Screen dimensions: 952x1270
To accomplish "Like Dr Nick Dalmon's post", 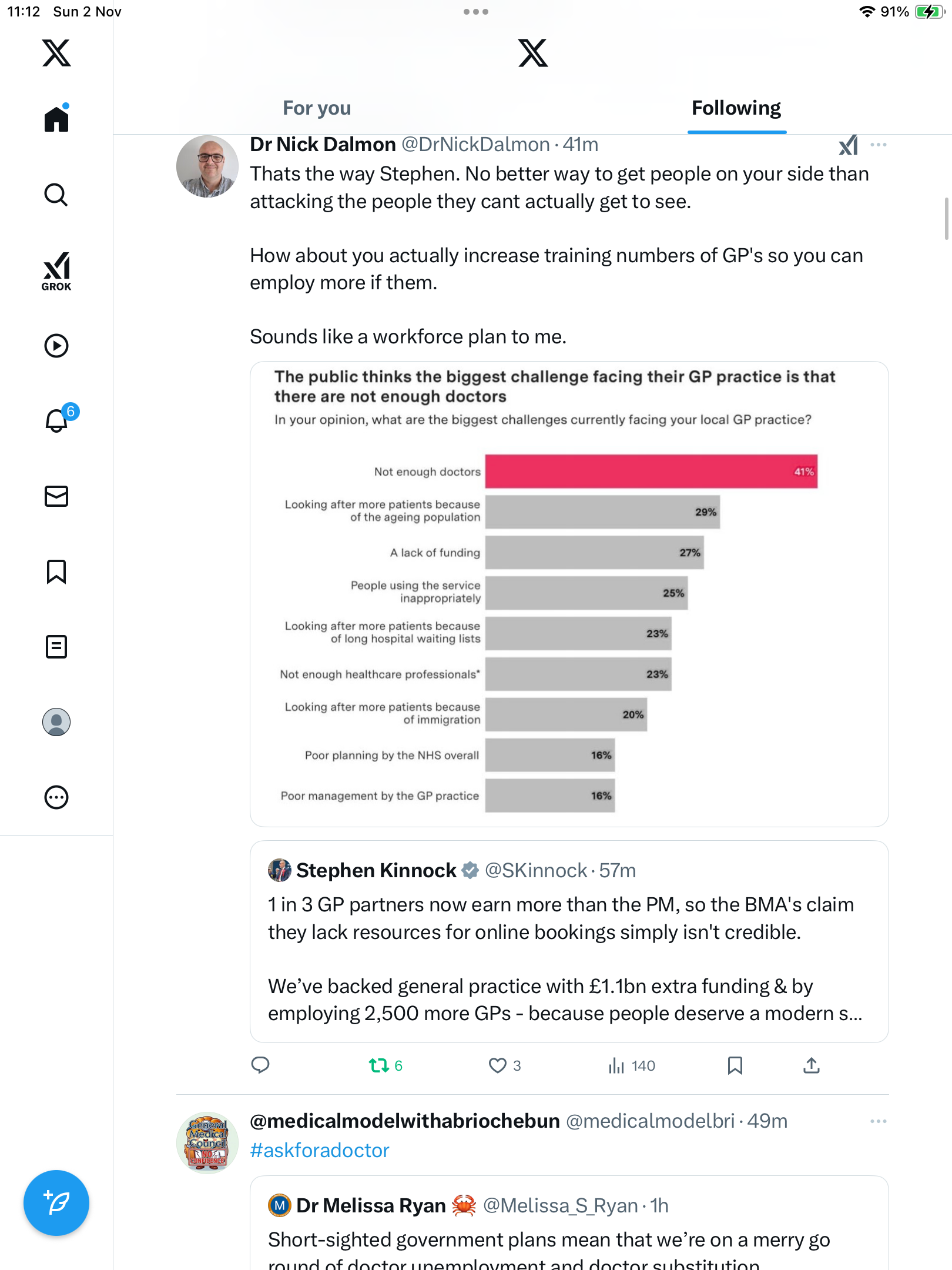I will tap(498, 1065).
